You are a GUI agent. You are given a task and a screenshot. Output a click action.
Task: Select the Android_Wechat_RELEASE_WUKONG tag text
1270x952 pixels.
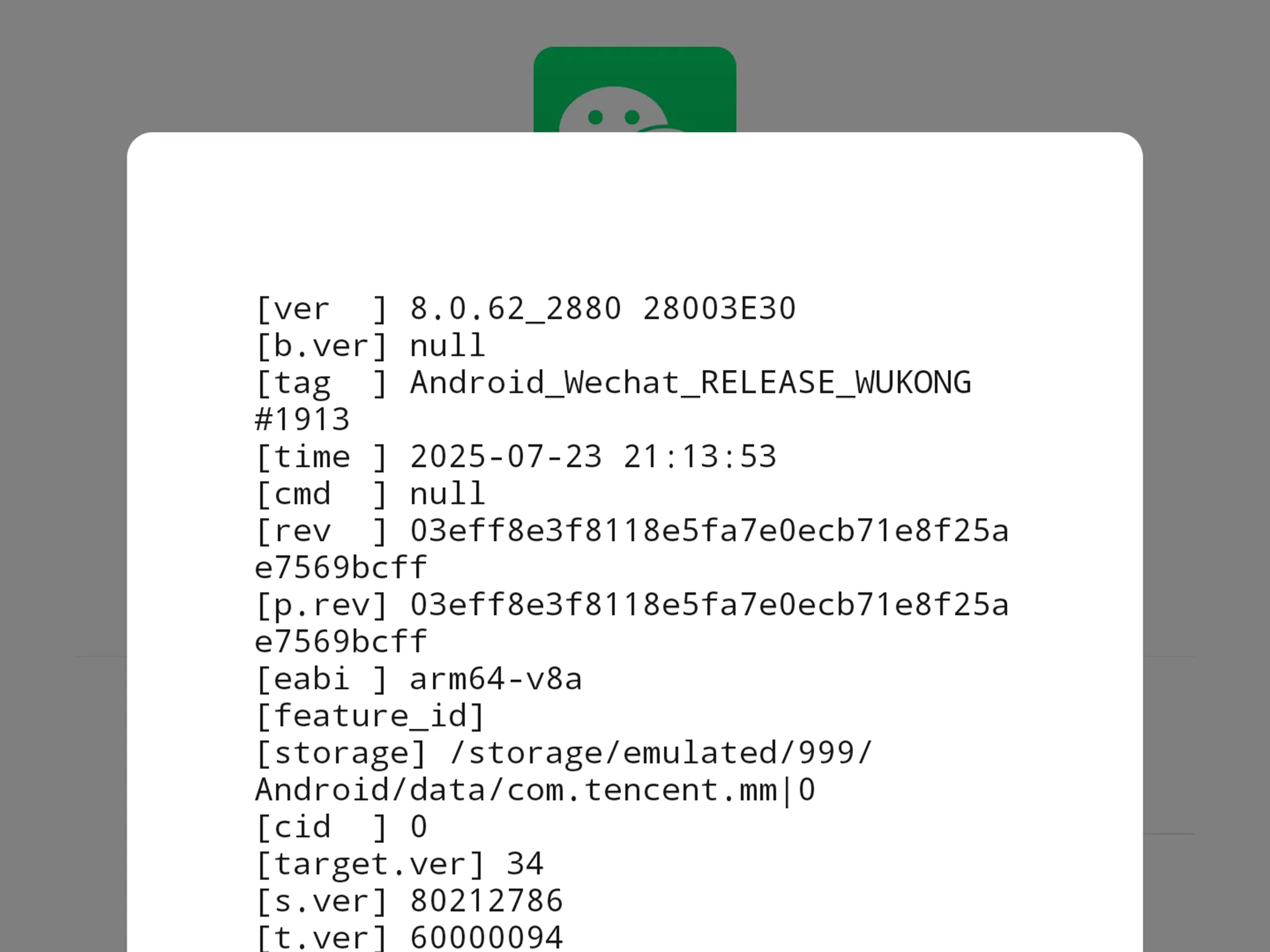(690, 383)
